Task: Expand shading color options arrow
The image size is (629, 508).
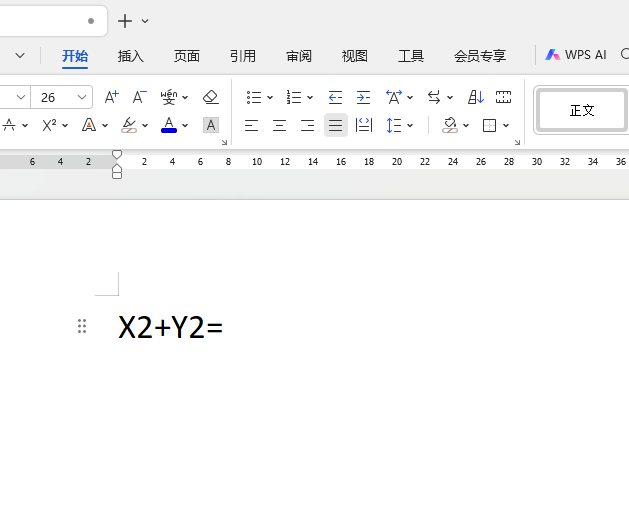Action: [466, 126]
